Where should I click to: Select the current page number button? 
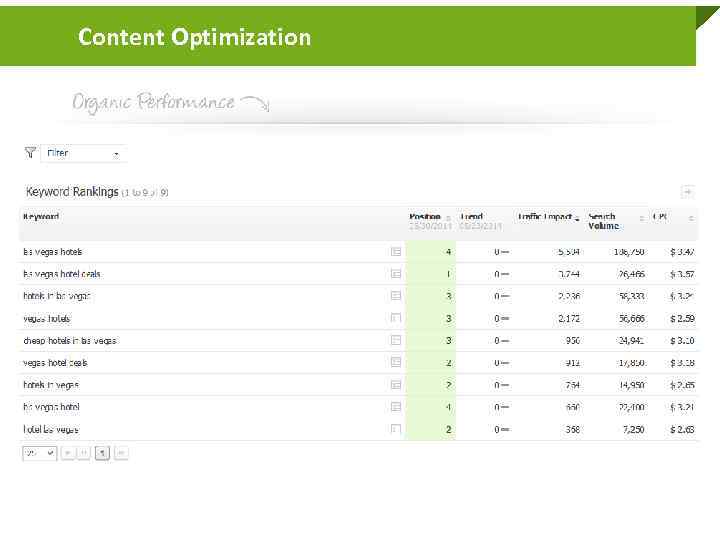102,453
